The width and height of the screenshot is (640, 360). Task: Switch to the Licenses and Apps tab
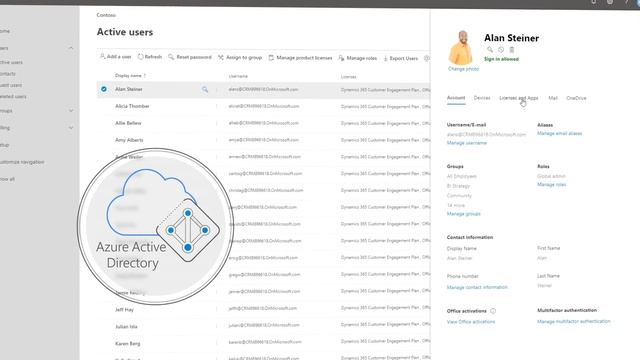(x=519, y=98)
